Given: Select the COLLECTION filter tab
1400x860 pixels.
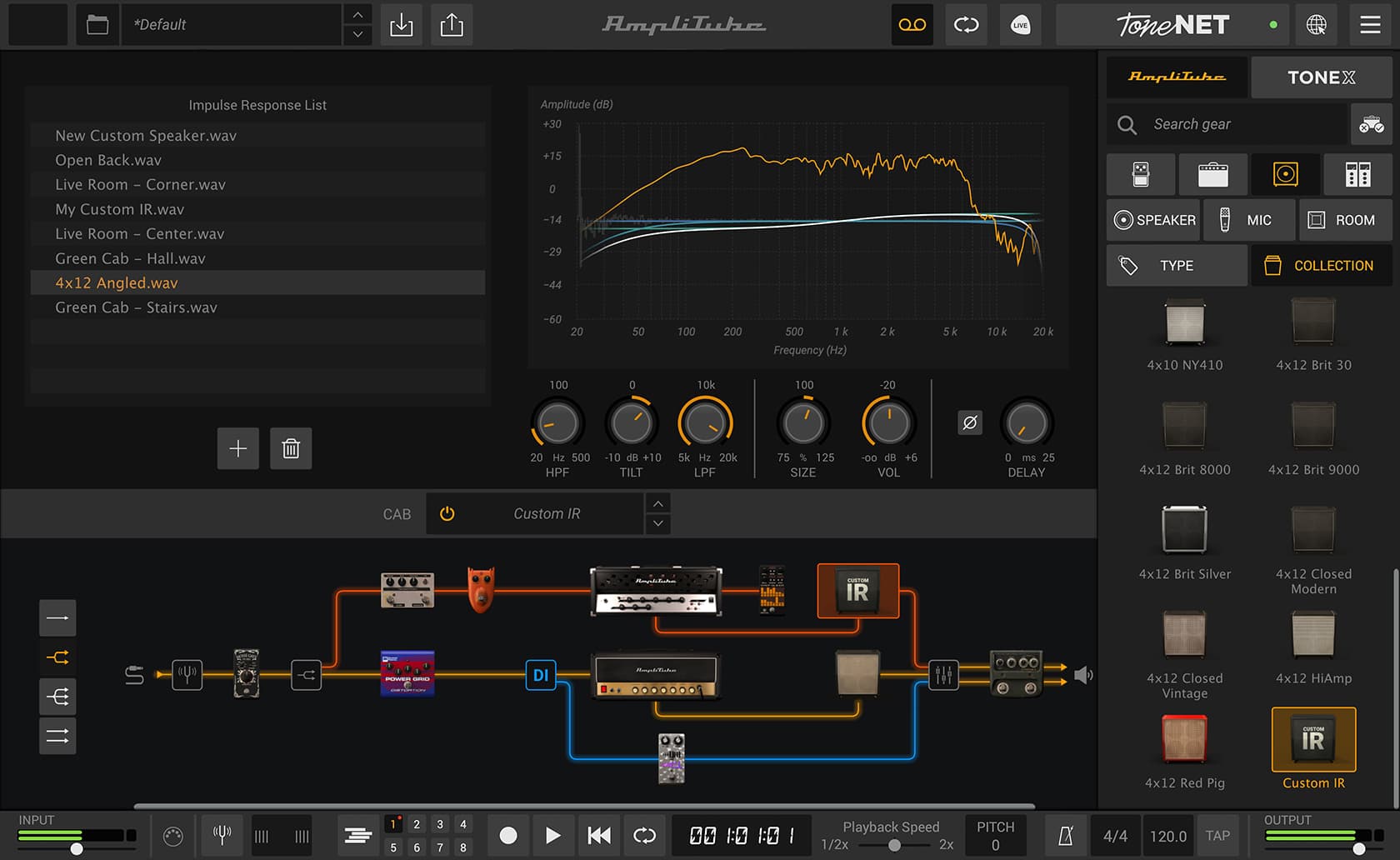Looking at the screenshot, I should [x=1321, y=266].
